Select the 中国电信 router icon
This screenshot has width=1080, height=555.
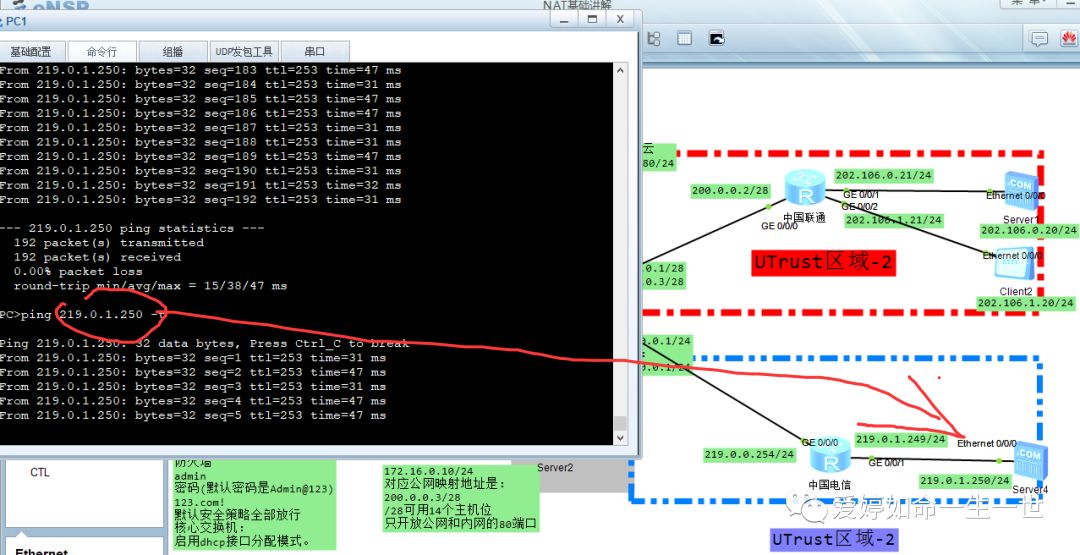click(831, 455)
